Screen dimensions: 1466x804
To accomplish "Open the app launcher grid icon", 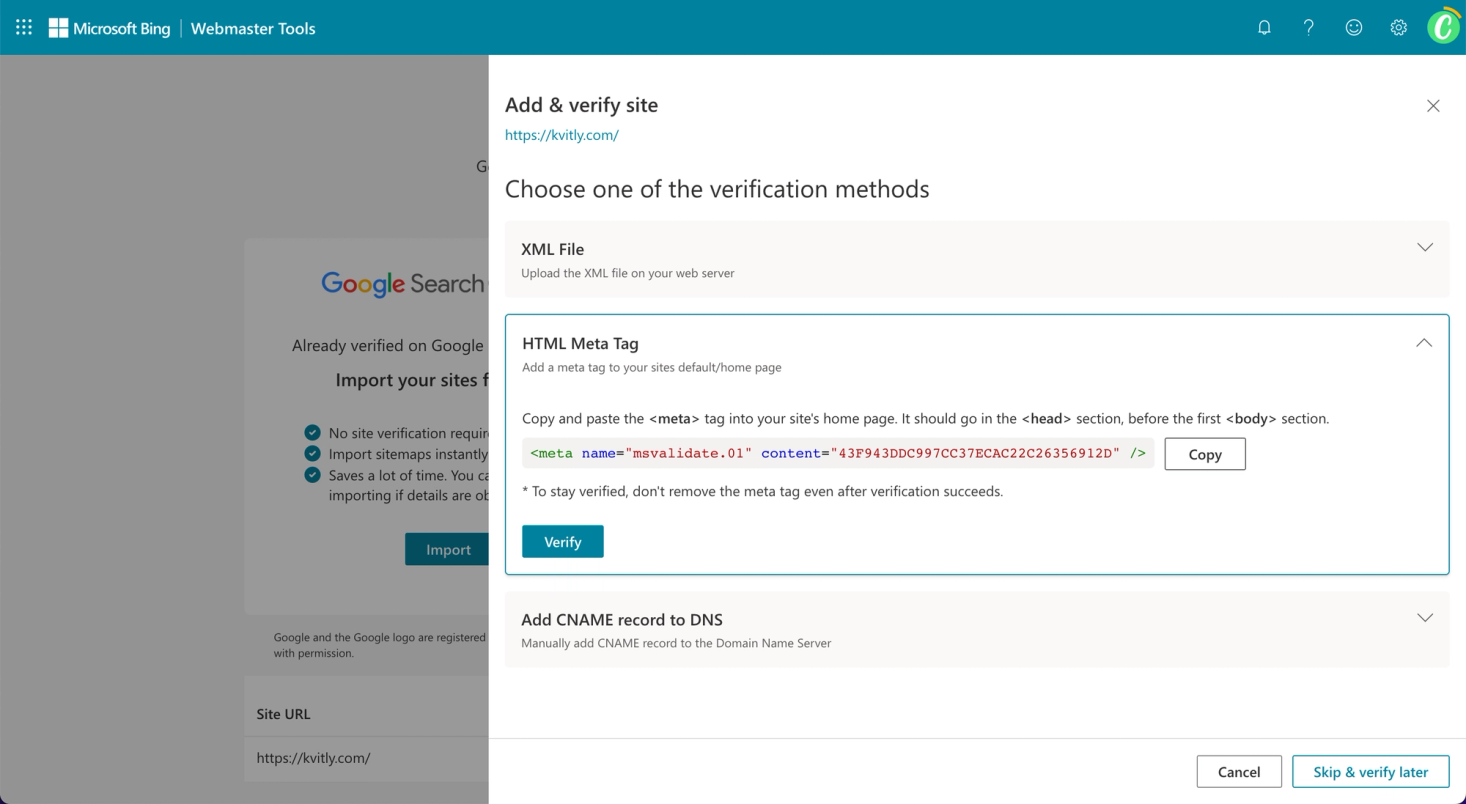I will pos(24,28).
